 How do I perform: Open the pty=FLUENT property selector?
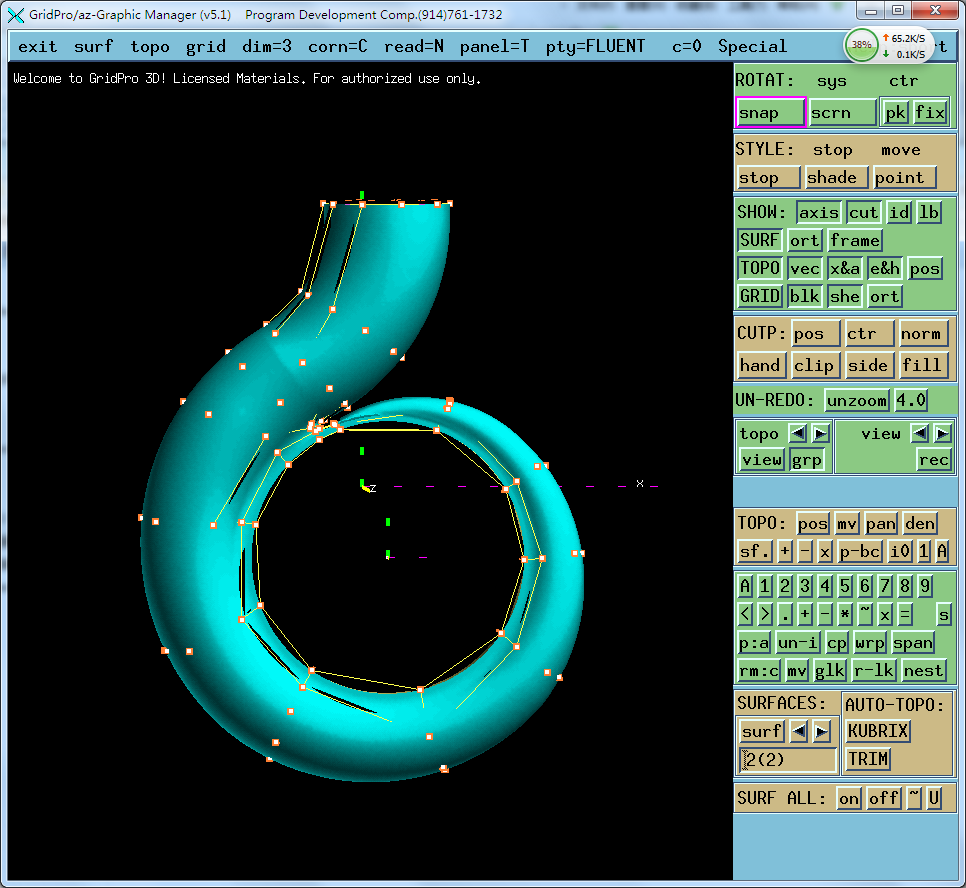pos(595,47)
